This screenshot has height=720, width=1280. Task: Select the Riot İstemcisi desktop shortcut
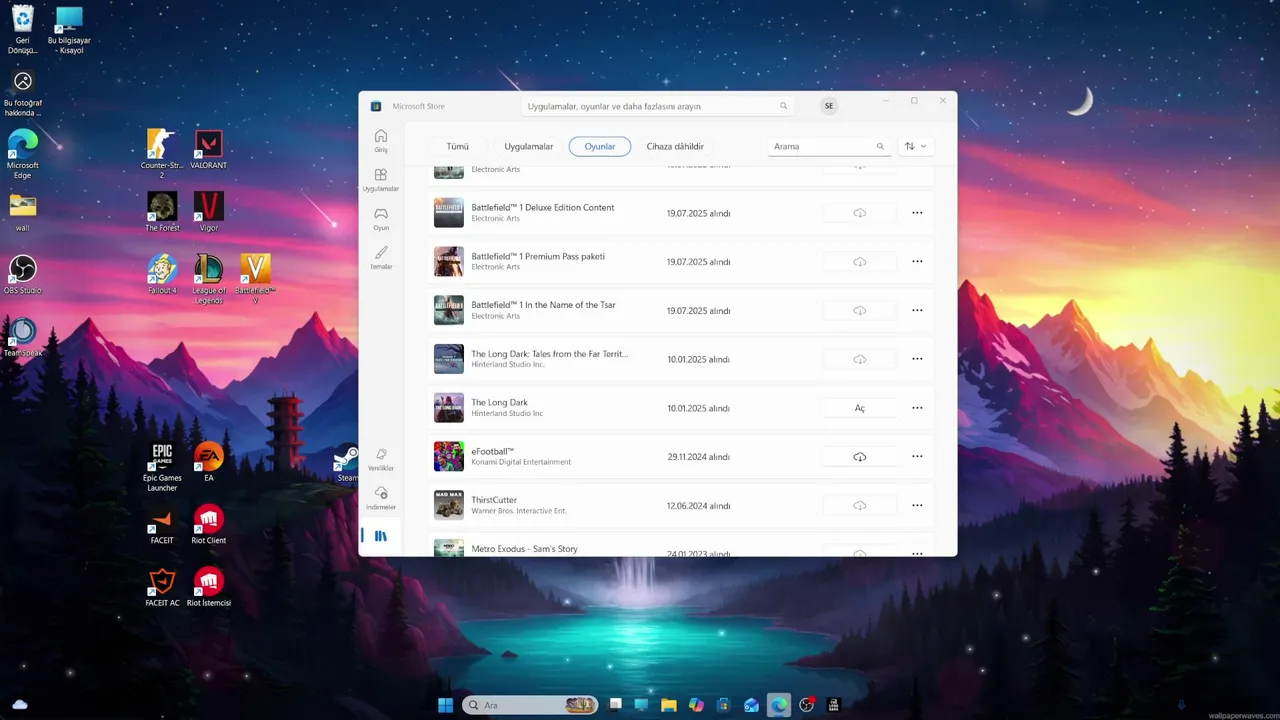tap(209, 588)
